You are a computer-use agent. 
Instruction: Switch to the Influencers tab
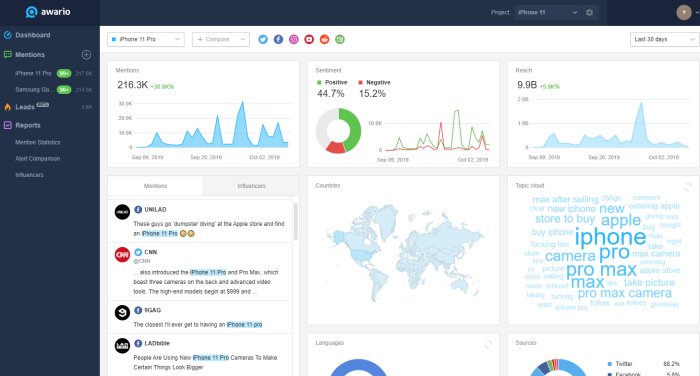[251, 186]
